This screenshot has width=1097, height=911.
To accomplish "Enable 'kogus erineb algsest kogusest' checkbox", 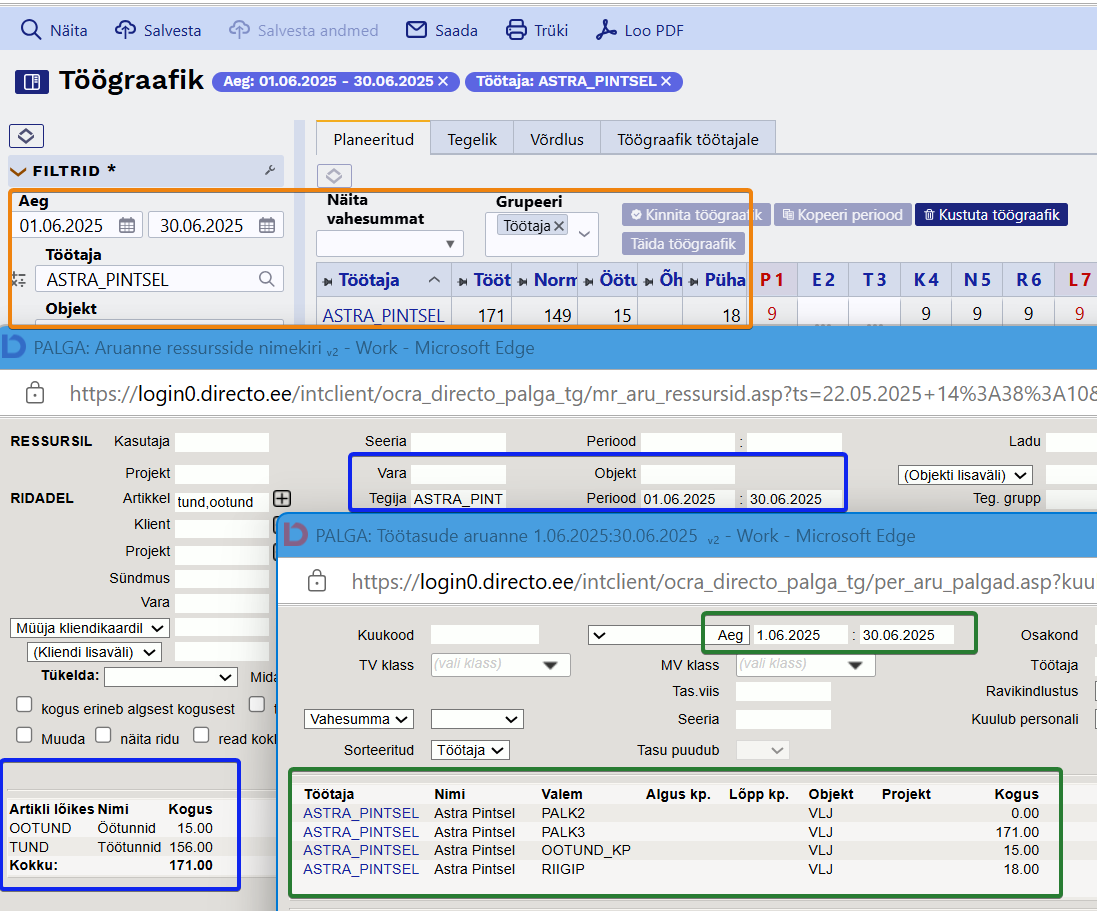I will click(x=24, y=704).
